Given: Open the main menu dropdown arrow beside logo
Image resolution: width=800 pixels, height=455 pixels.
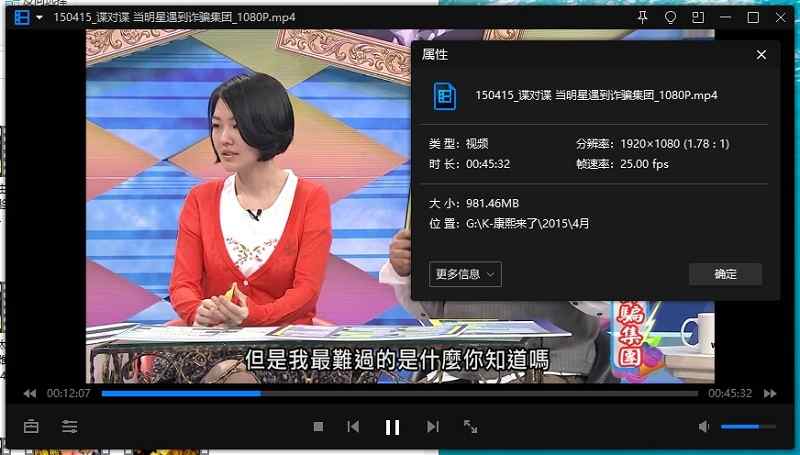Looking at the screenshot, I should (40, 18).
